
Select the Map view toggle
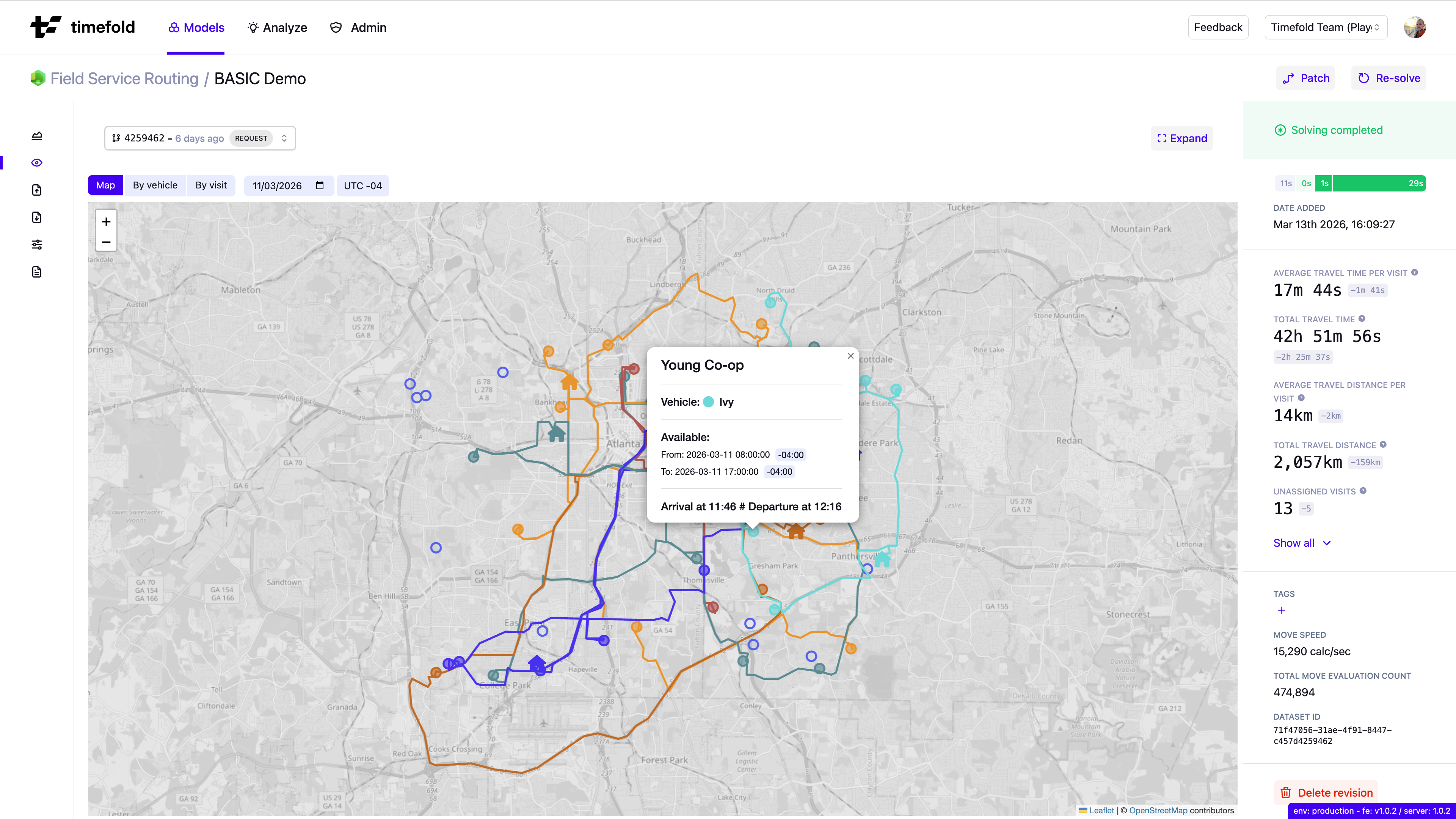105,185
